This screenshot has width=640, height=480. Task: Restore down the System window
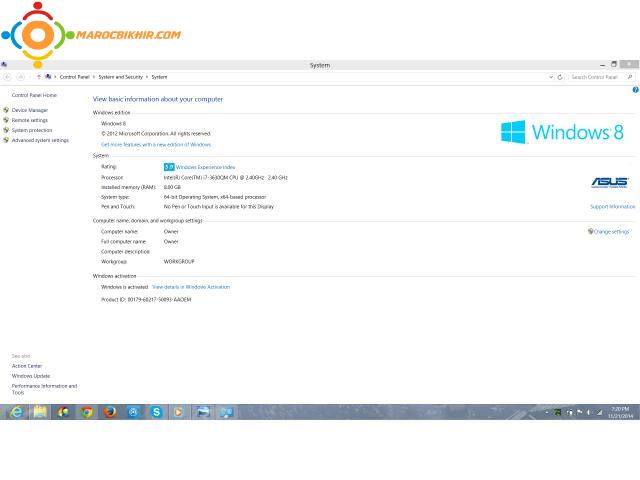coord(613,64)
